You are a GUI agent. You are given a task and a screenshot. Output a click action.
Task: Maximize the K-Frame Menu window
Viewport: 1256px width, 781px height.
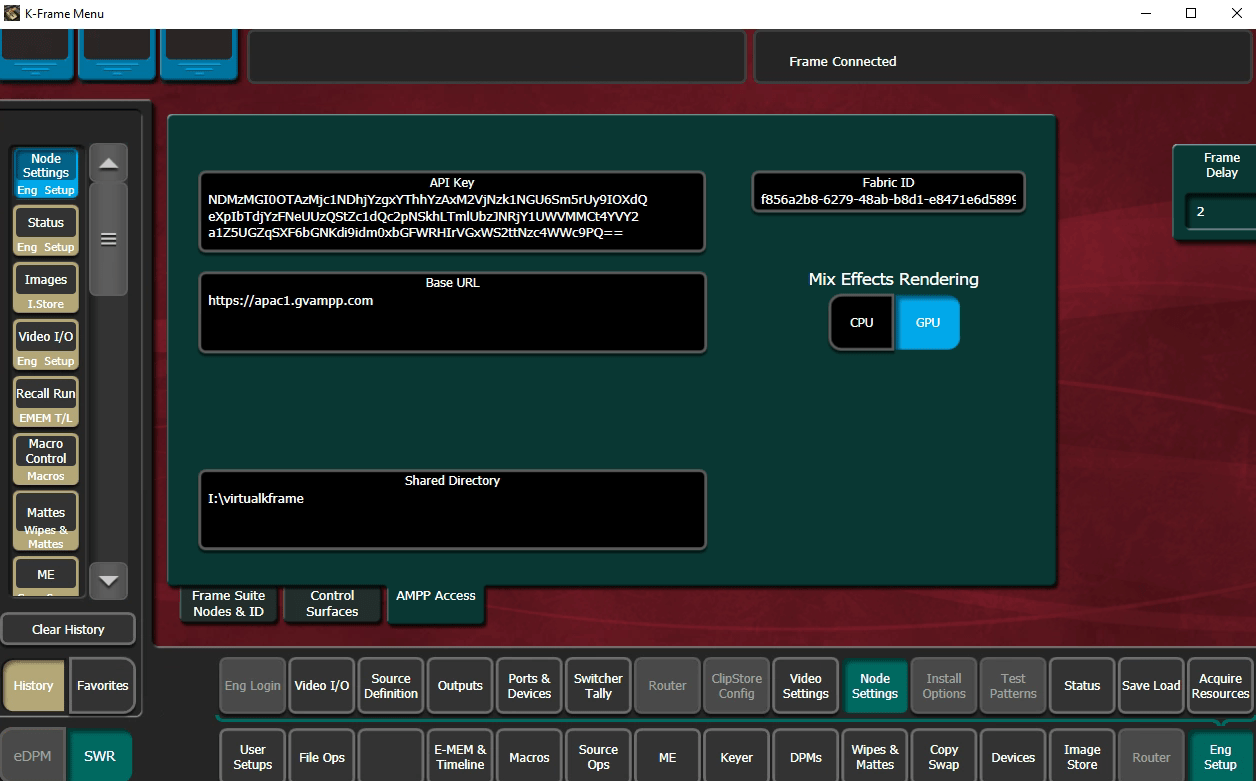click(x=1191, y=13)
